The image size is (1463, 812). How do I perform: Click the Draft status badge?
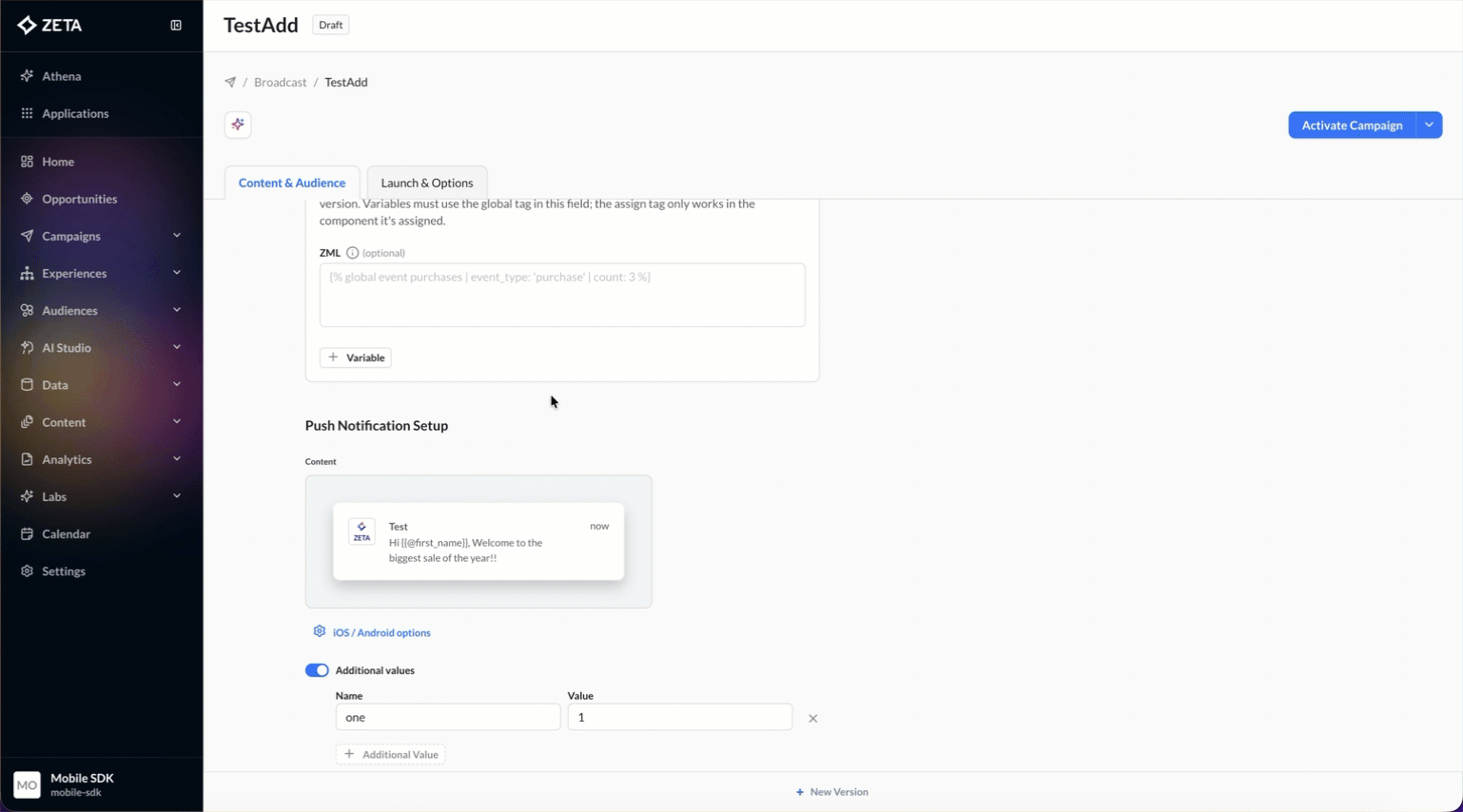click(331, 25)
